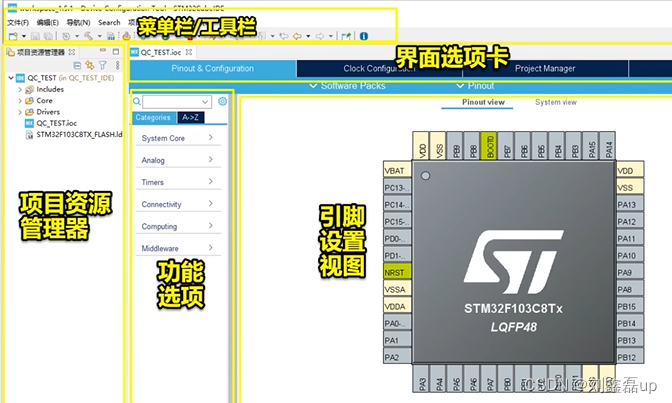The image size is (672, 403).
Task: Click the Save toolbar icon
Action: point(36,36)
